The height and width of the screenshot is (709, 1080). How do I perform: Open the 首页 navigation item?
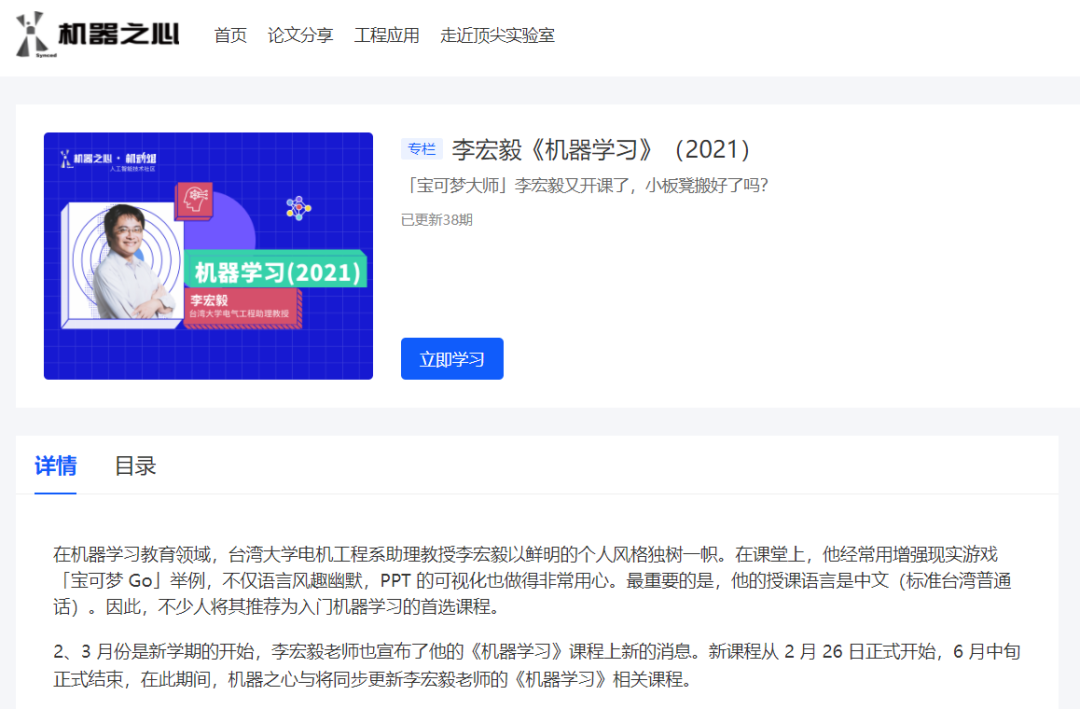[230, 35]
